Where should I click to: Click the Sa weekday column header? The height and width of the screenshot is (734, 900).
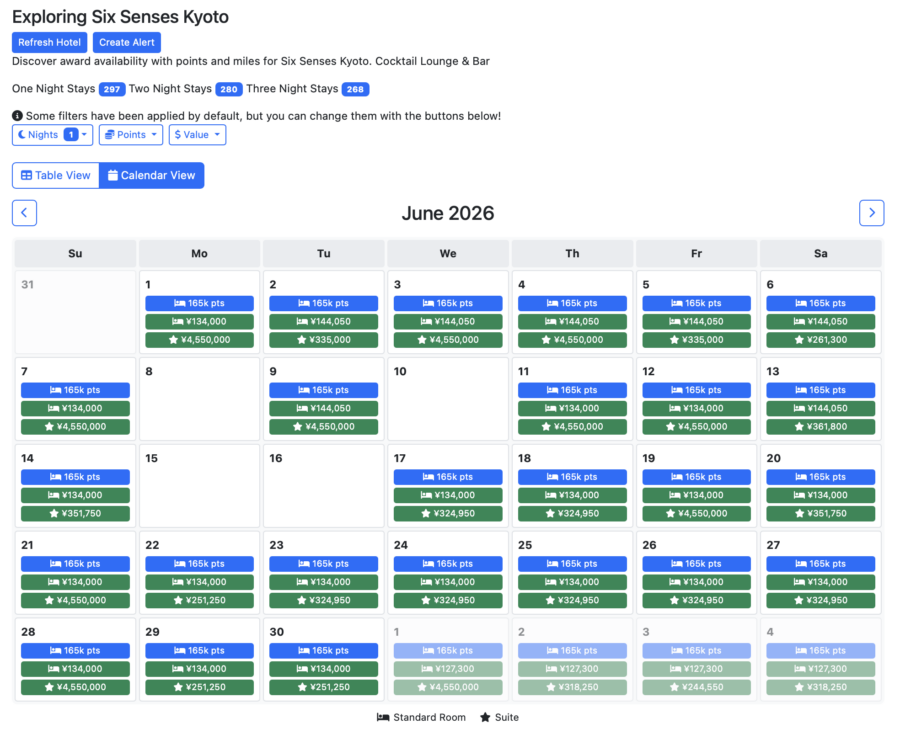coord(821,254)
